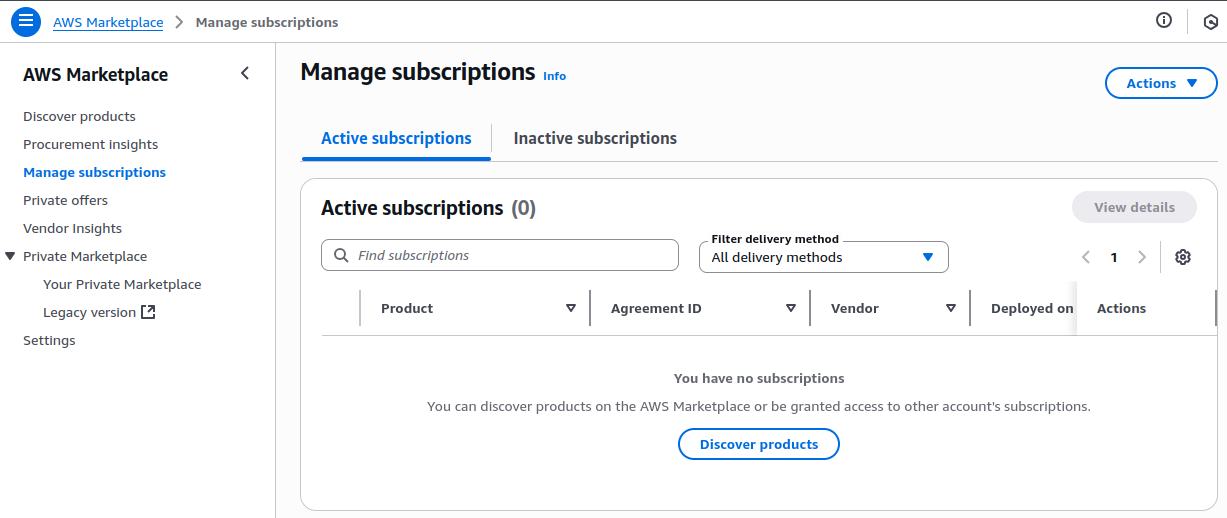The width and height of the screenshot is (1227, 518).
Task: Sort by Vendor column arrow
Action: tap(951, 308)
